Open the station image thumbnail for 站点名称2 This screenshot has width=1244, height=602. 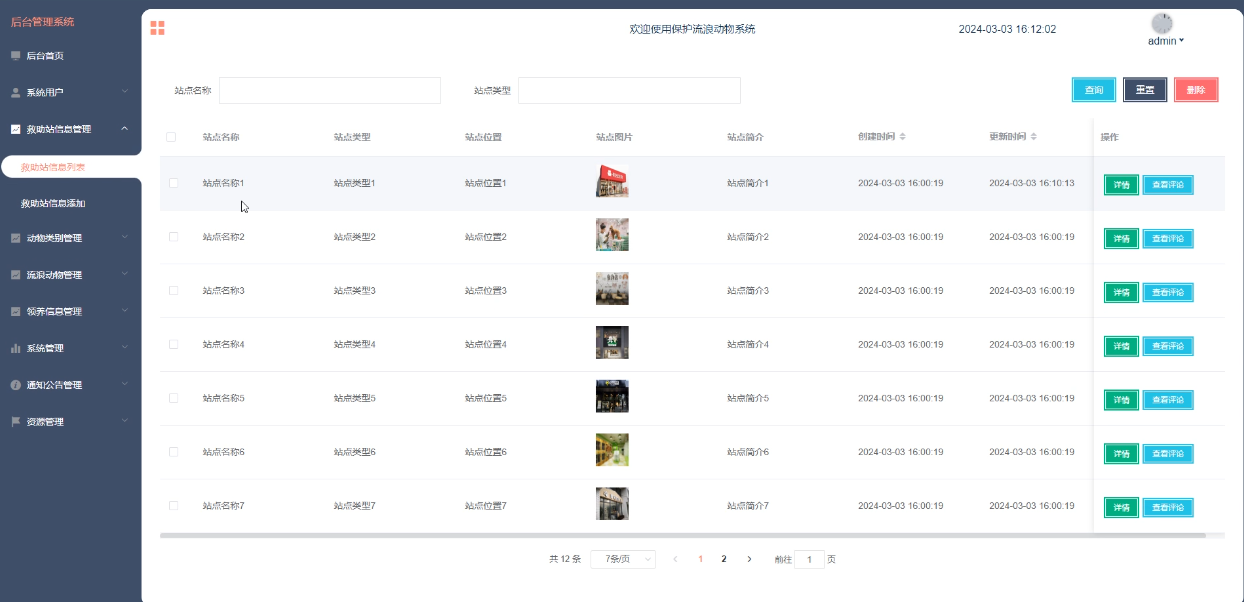click(612, 235)
